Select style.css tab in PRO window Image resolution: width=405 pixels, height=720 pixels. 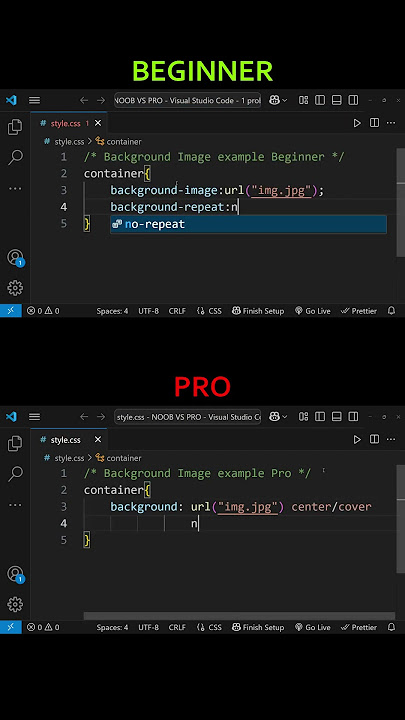pos(69,439)
